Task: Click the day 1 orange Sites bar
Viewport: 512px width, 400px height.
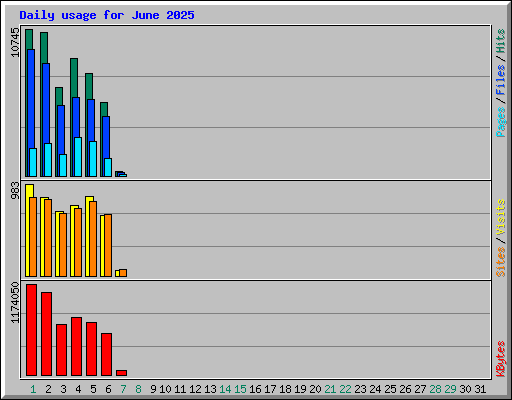Action: (33, 237)
